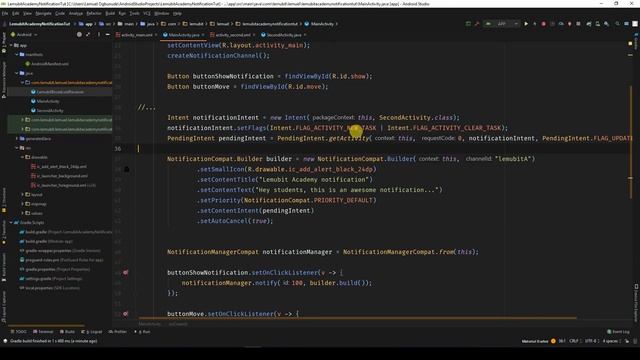Expand the mipmap folder
This screenshot has width=640, height=360.
[x=22, y=204]
